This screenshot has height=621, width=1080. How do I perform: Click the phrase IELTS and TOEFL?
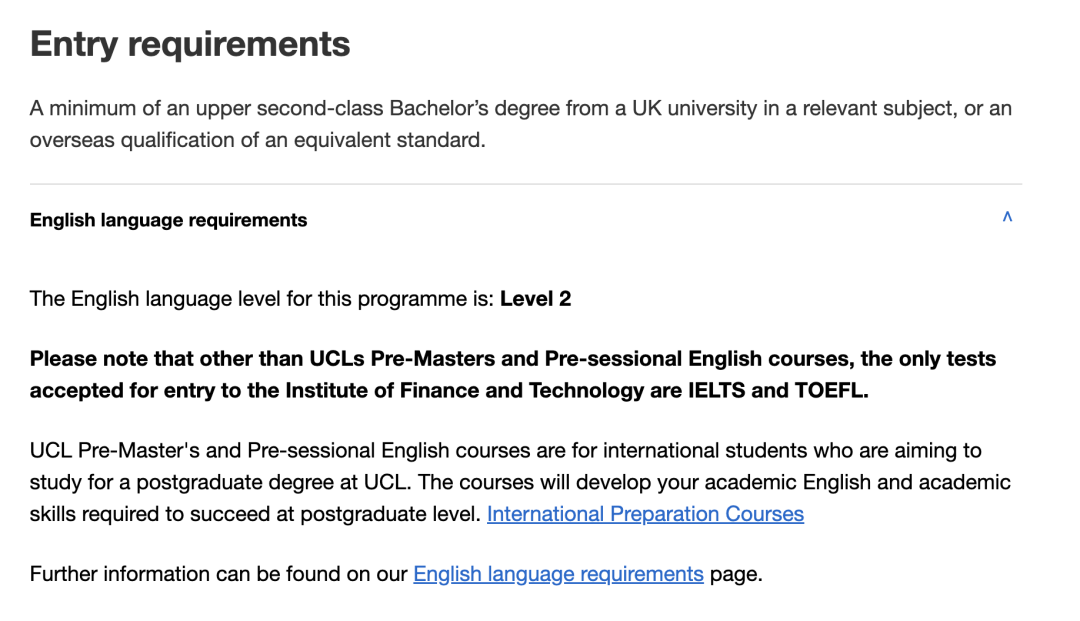click(778, 391)
